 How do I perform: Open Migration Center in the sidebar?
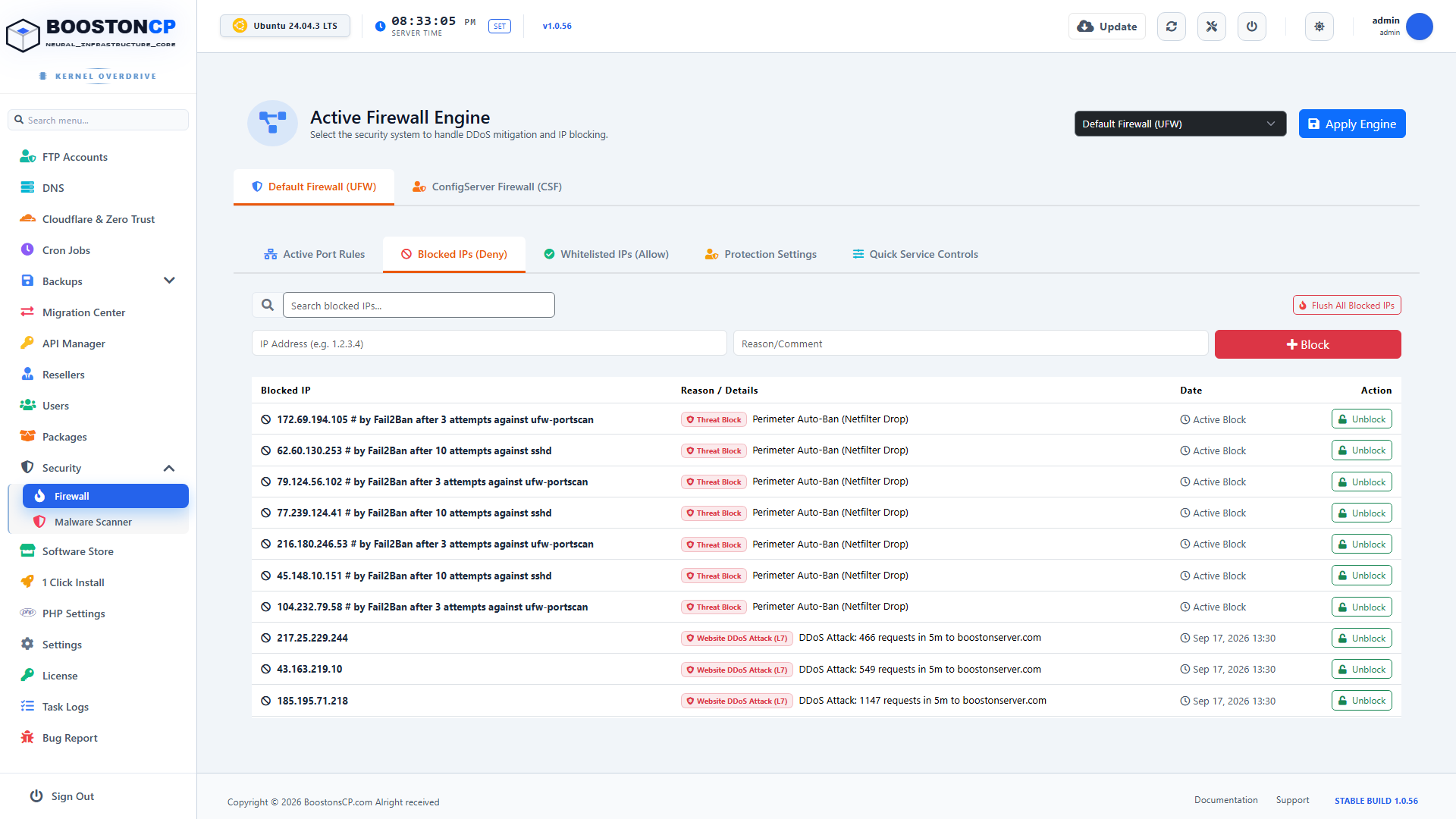pos(83,312)
